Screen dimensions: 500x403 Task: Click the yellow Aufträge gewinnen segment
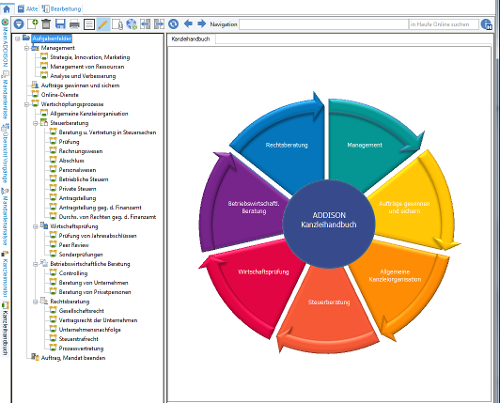pos(404,207)
